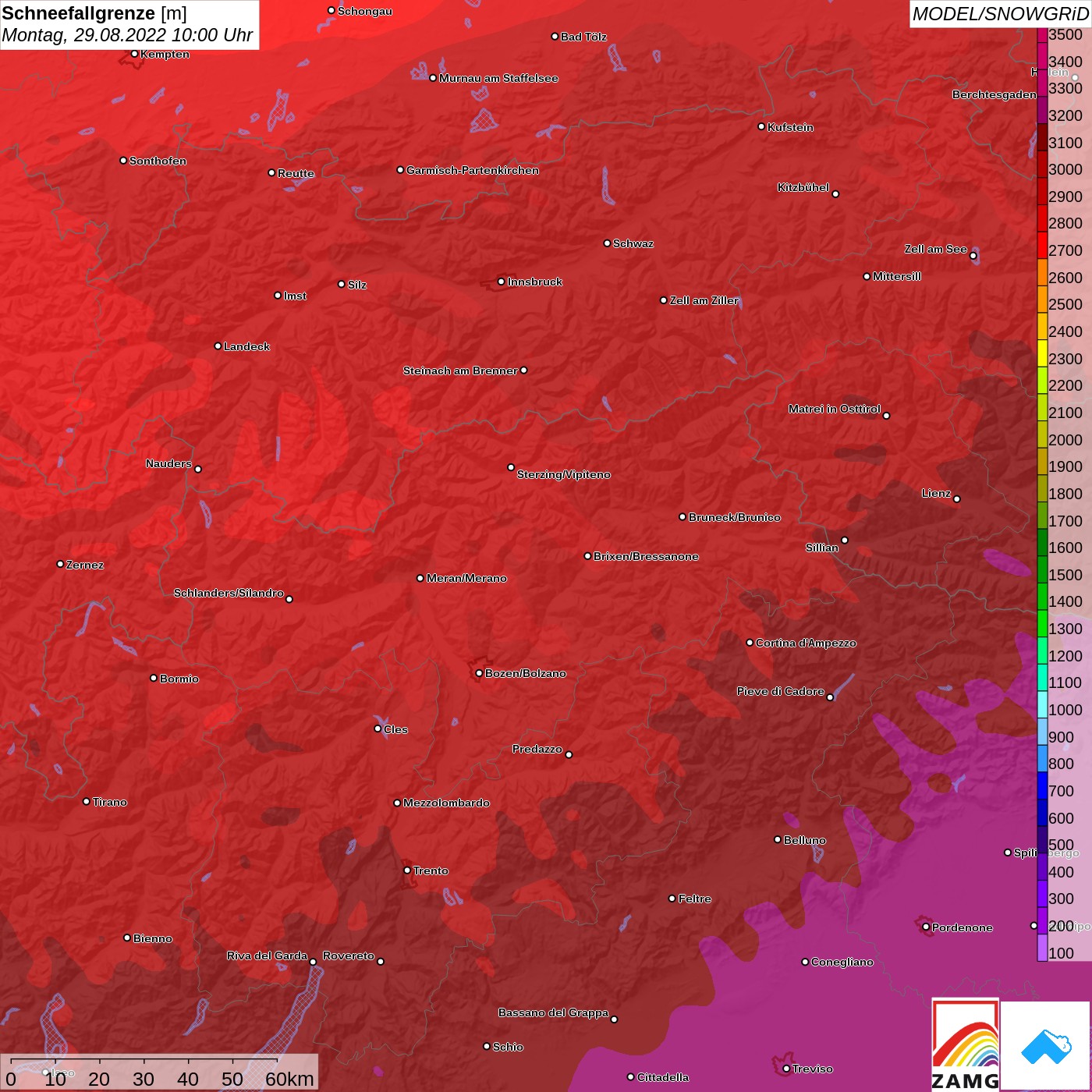The width and height of the screenshot is (1092, 1092).
Task: Select the Kempten city label
Action: click(165, 54)
